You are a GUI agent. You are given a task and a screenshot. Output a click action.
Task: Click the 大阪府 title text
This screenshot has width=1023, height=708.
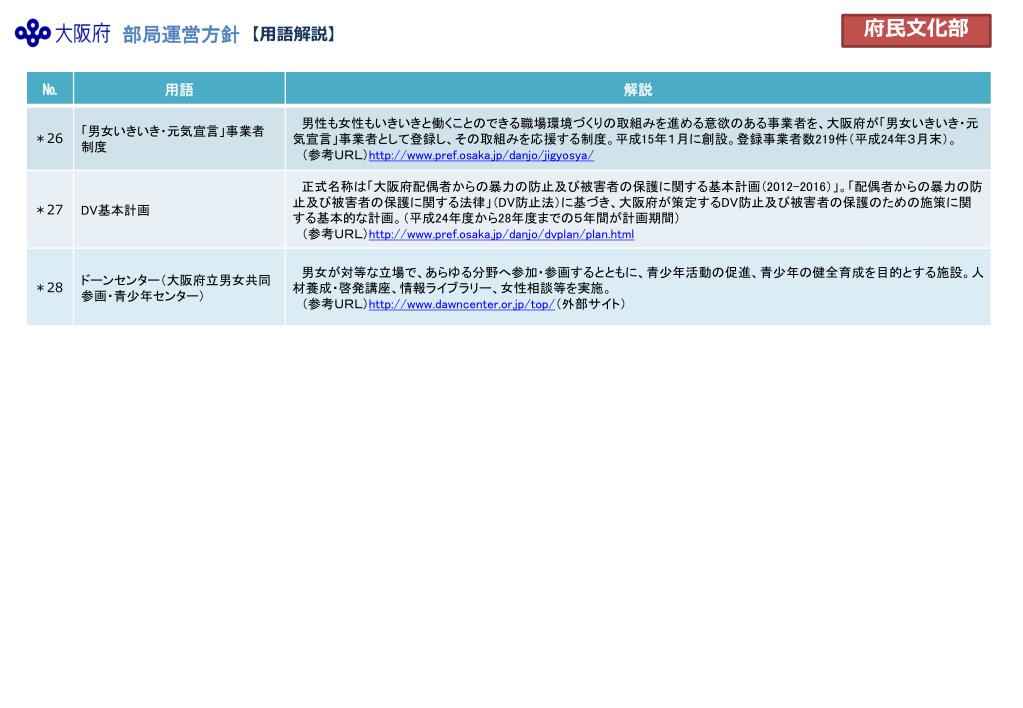pos(83,34)
